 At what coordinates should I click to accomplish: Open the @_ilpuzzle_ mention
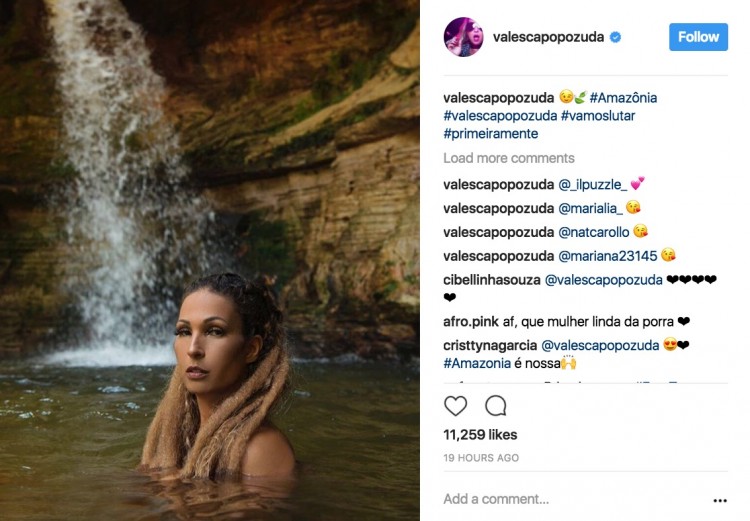(591, 184)
